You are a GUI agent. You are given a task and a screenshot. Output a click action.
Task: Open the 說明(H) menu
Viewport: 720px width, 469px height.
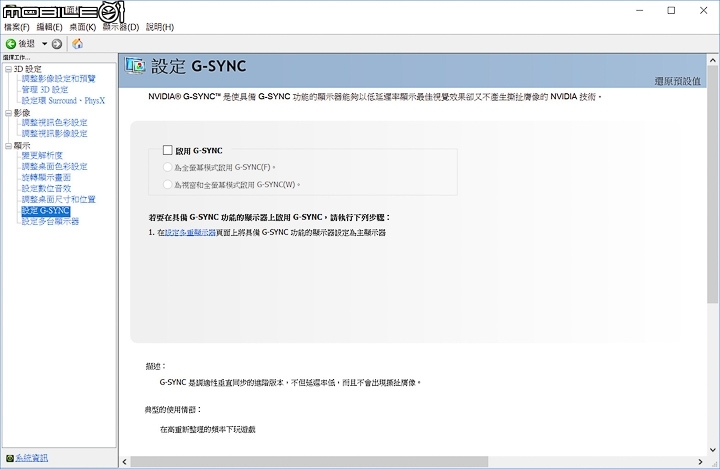tap(160, 27)
